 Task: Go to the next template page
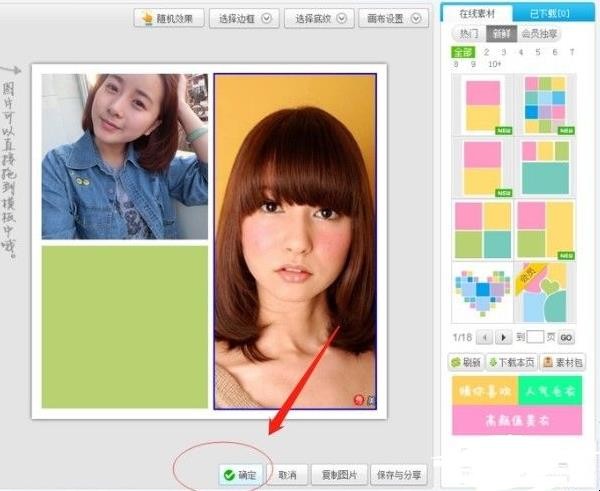click(x=504, y=338)
